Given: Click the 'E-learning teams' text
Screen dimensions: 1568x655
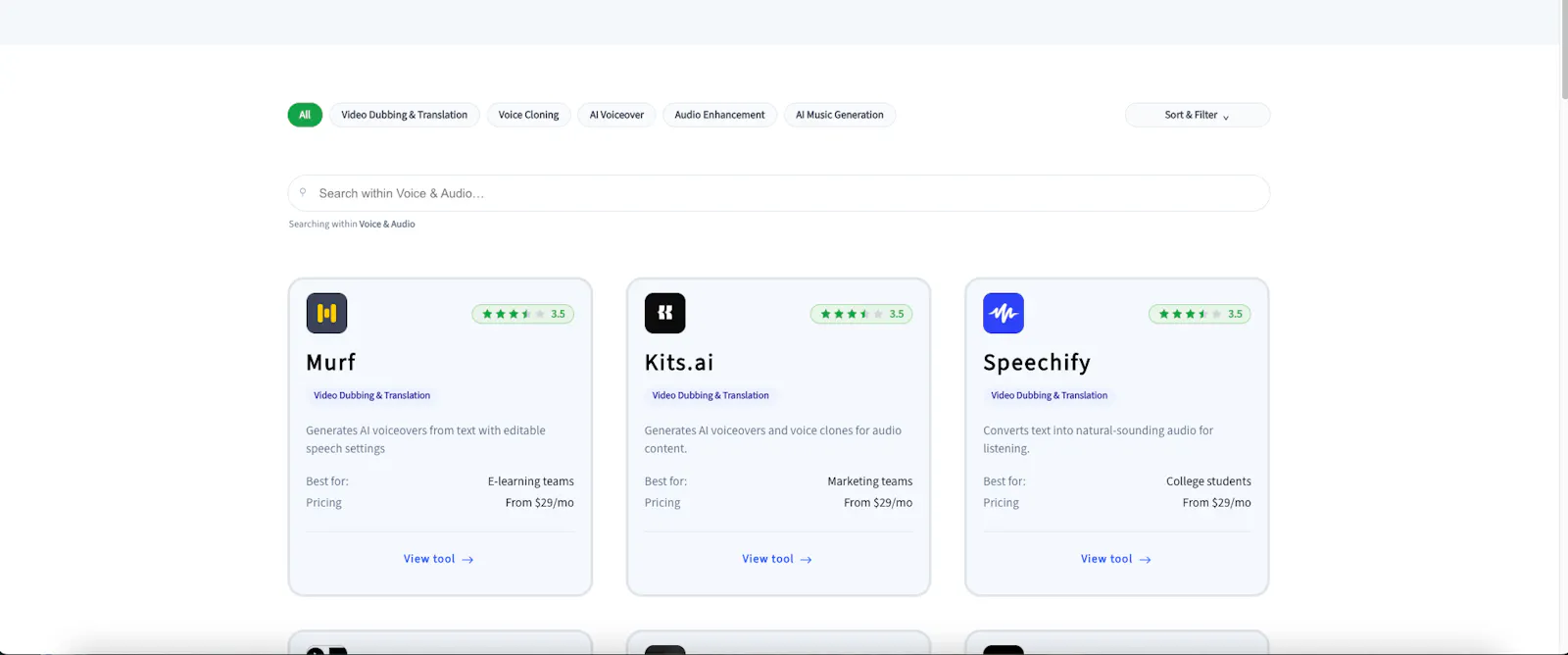Looking at the screenshot, I should 531,481.
